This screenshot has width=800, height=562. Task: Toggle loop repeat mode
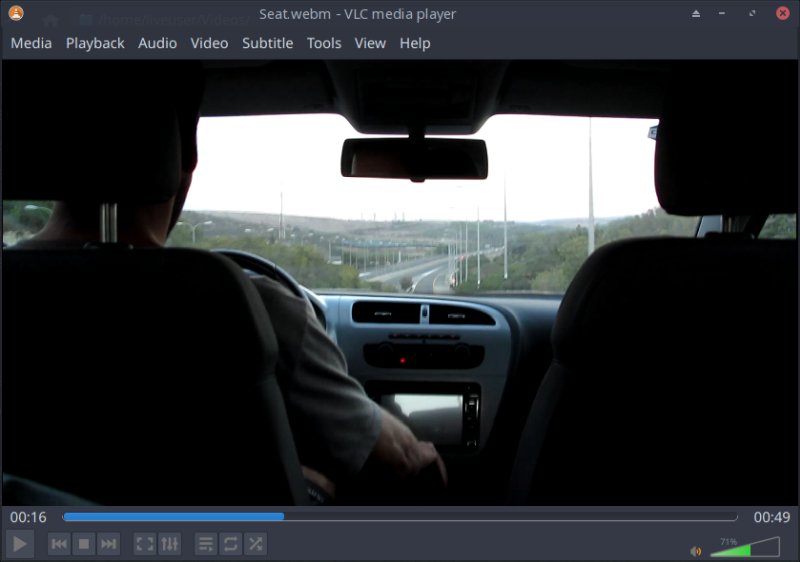pyautogui.click(x=231, y=544)
